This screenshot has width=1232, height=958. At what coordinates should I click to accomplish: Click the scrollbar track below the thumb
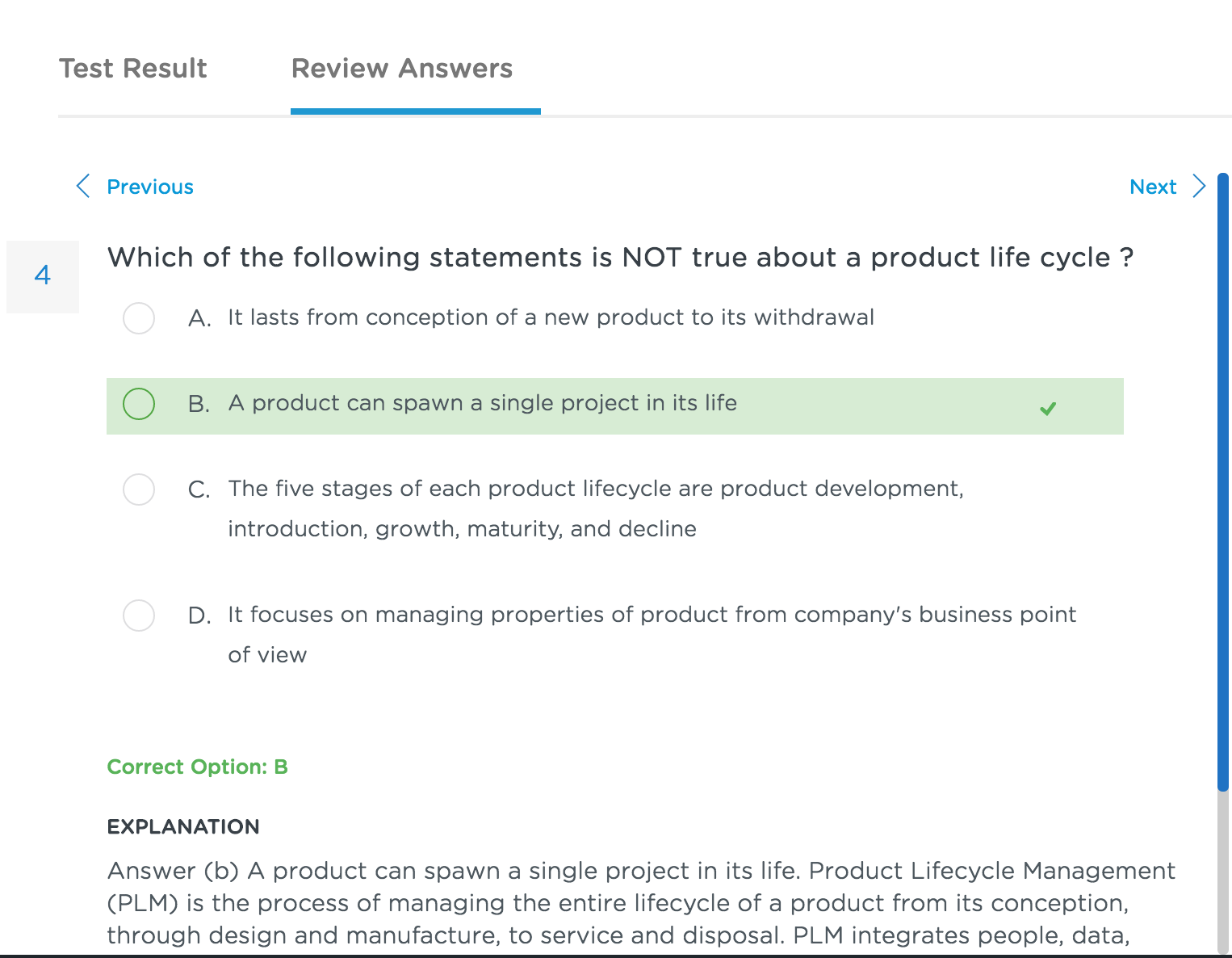(1223, 872)
